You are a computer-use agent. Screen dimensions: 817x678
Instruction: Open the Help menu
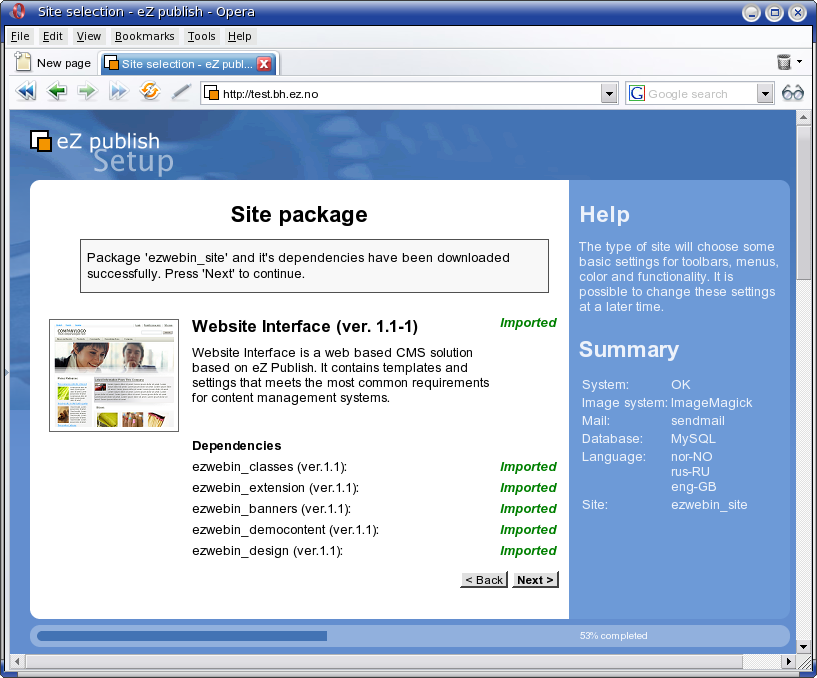pyautogui.click(x=240, y=36)
